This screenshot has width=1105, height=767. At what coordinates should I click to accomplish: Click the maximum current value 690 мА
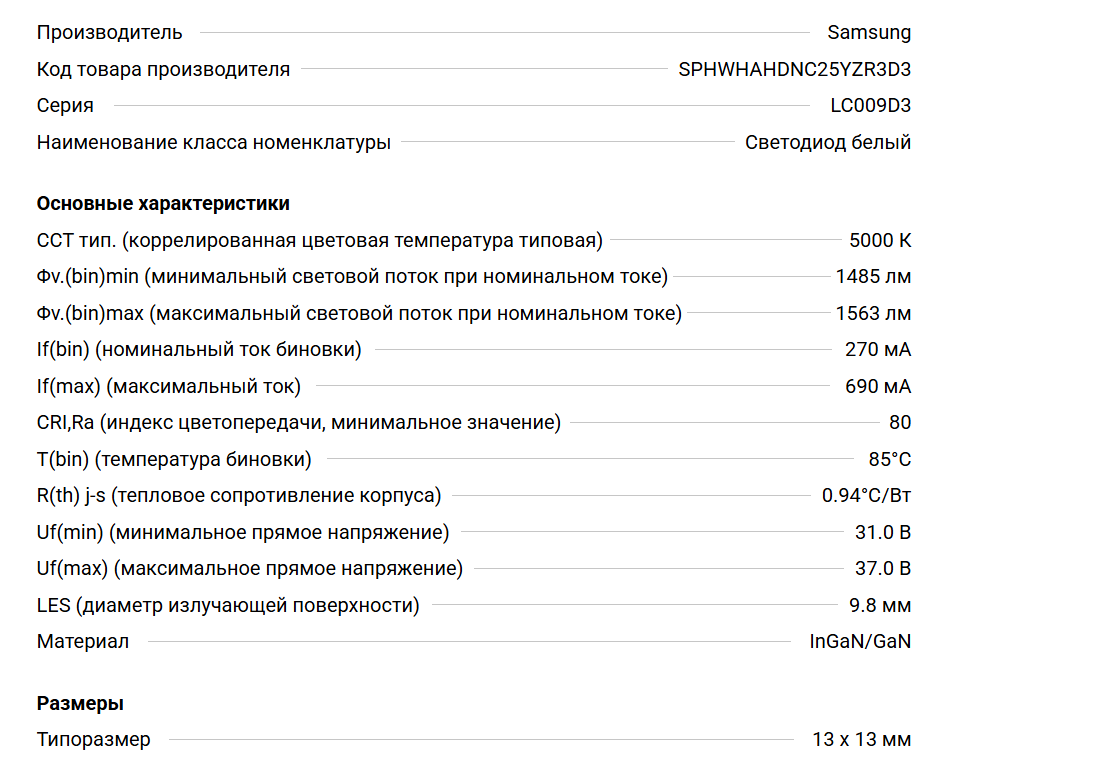point(878,386)
